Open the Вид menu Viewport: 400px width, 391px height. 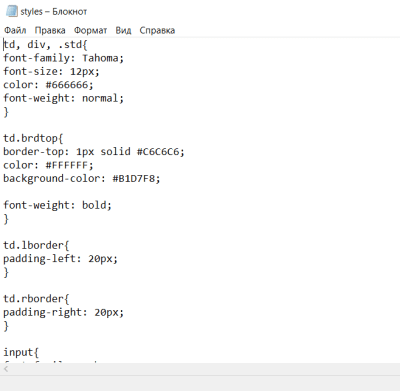(x=123, y=30)
